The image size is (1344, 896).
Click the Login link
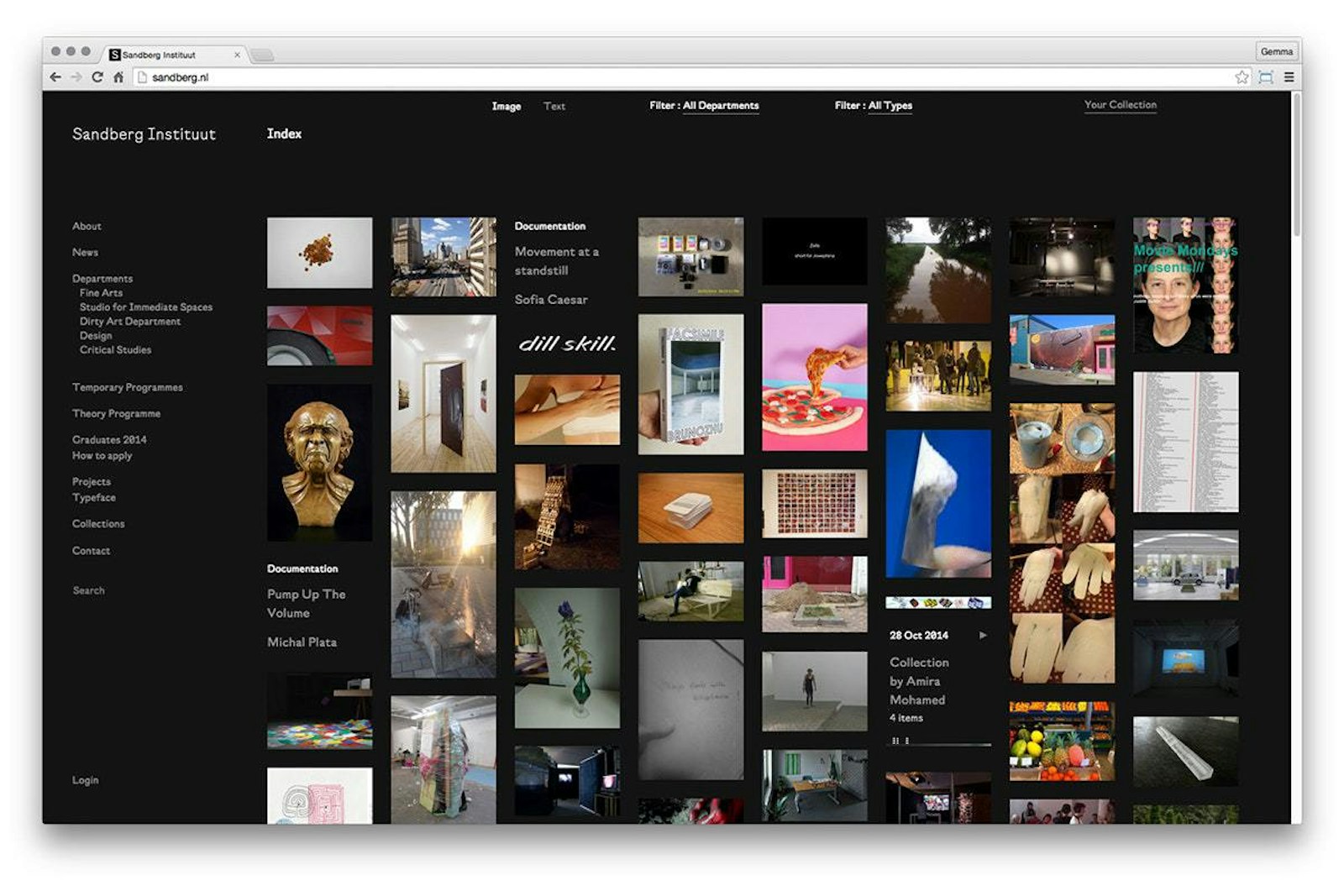point(85,780)
